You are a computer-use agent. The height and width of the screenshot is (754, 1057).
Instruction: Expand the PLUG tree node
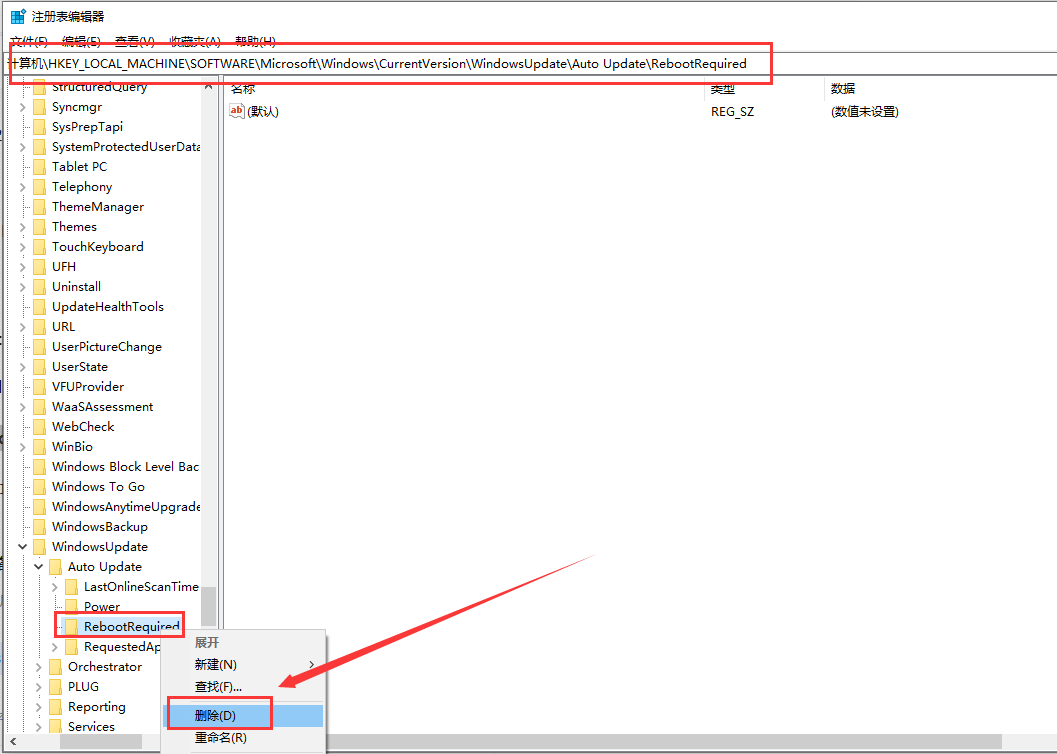point(38,687)
